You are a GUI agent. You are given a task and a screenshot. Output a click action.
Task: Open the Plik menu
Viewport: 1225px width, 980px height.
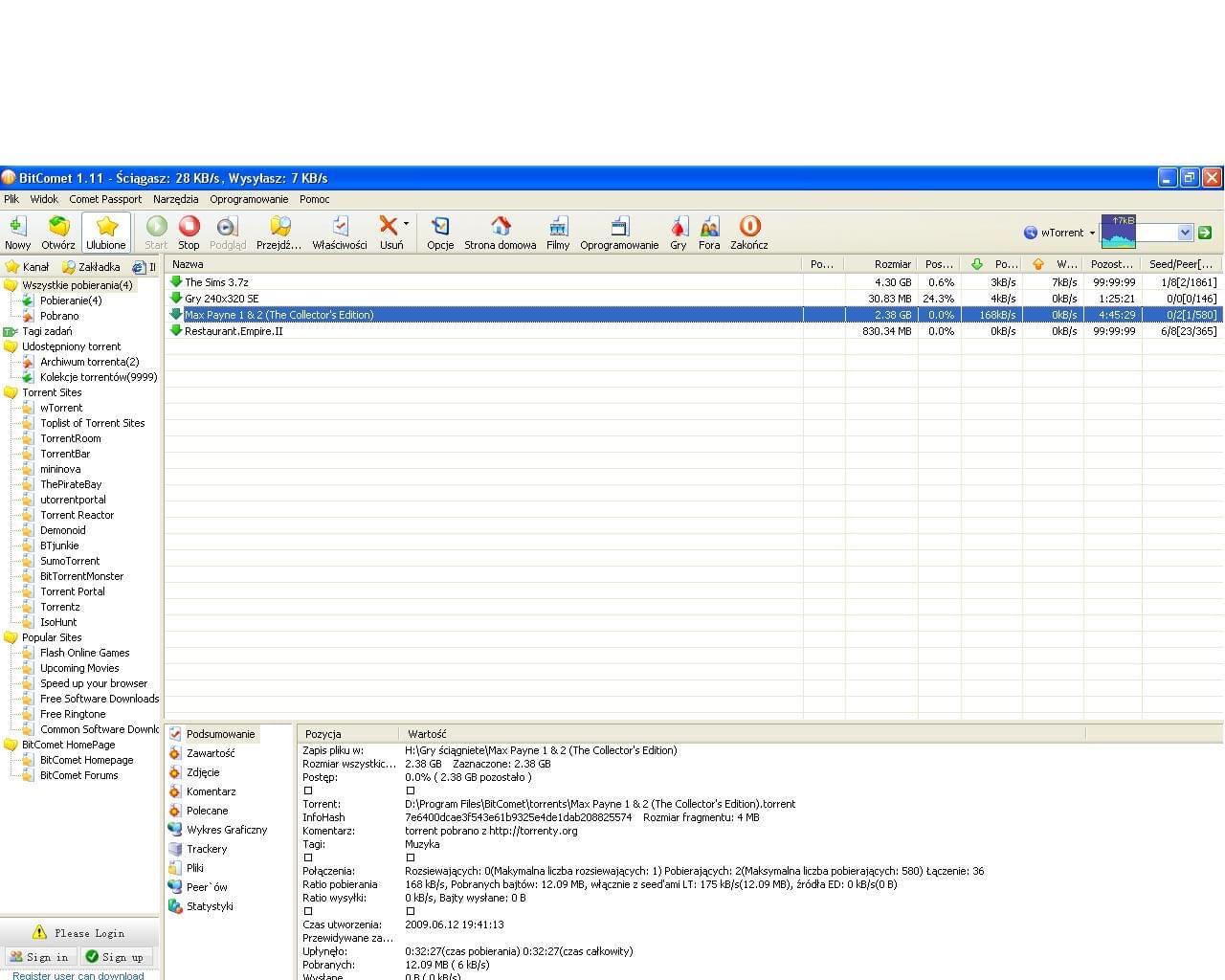pyautogui.click(x=11, y=199)
